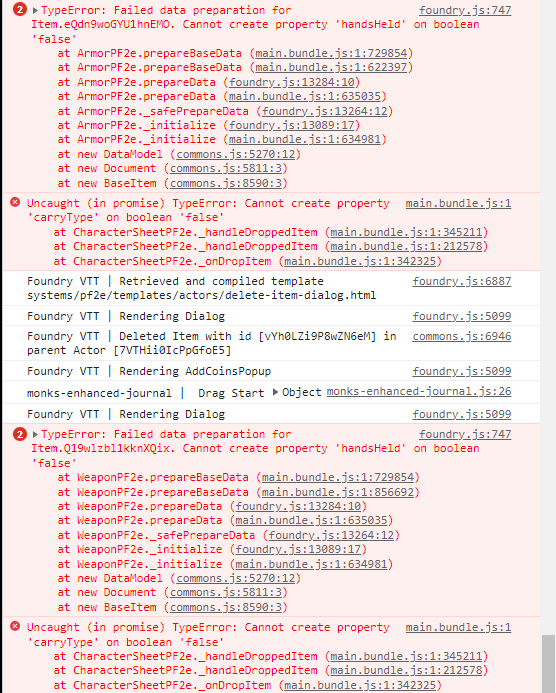Open commons.js:8590:3 in the ArmorPF2e stack
Viewport: 556px width, 693px height.
pyautogui.click(x=226, y=183)
